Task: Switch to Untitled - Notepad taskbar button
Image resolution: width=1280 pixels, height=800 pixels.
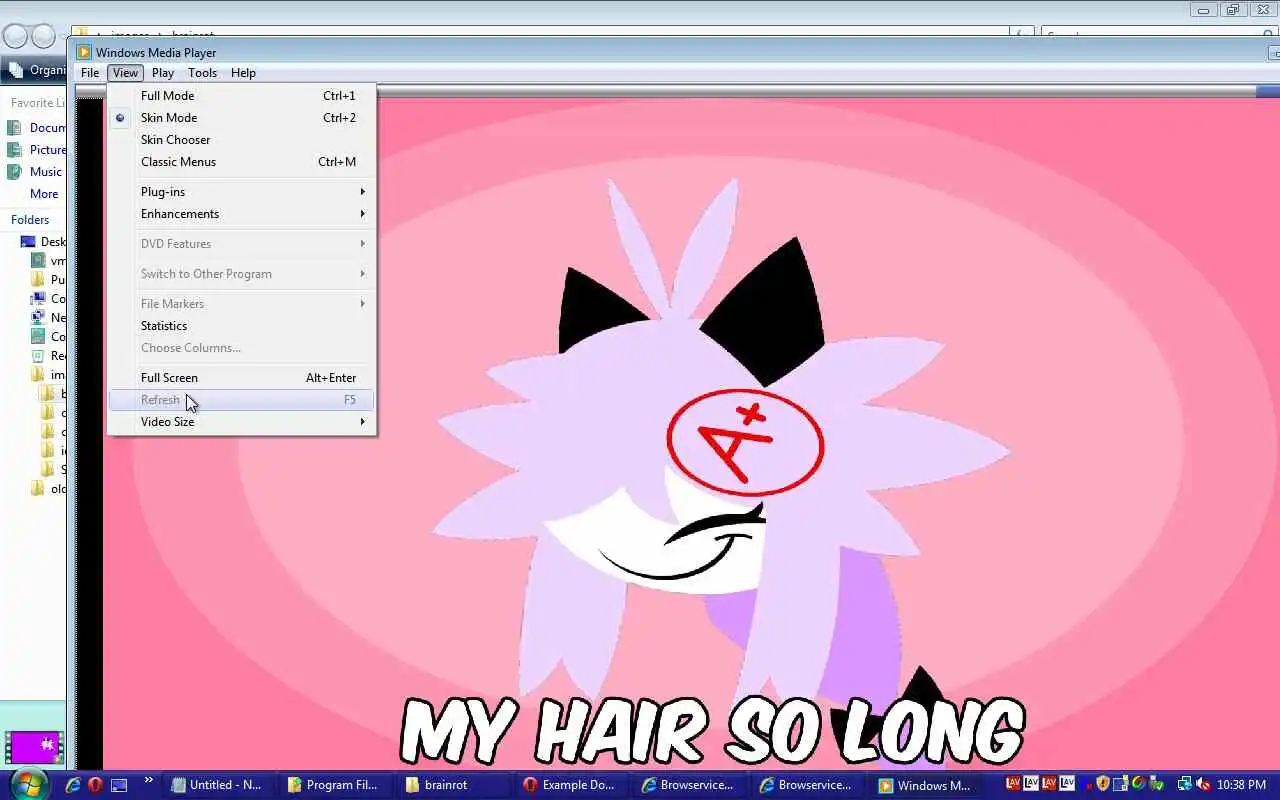Action: point(217,785)
